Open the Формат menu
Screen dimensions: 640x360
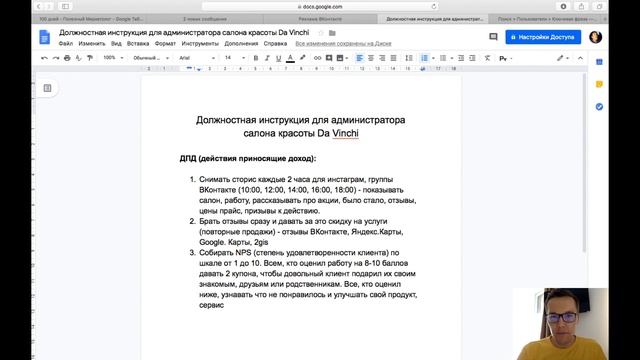(x=165, y=43)
